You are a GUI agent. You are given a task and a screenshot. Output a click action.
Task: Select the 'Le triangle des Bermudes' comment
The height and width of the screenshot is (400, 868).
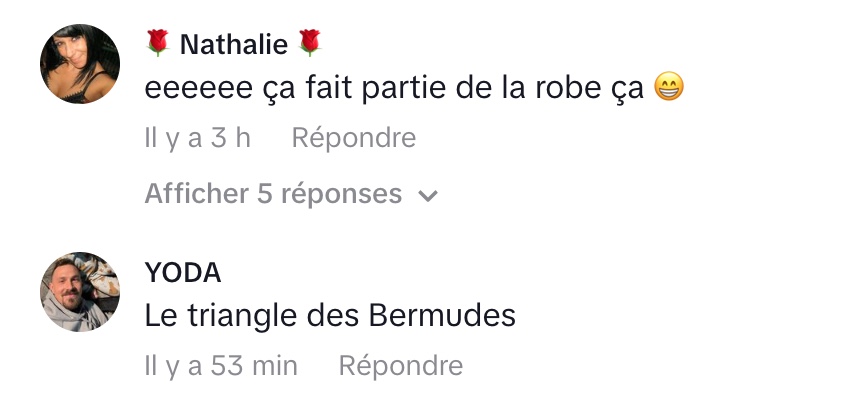click(x=330, y=317)
